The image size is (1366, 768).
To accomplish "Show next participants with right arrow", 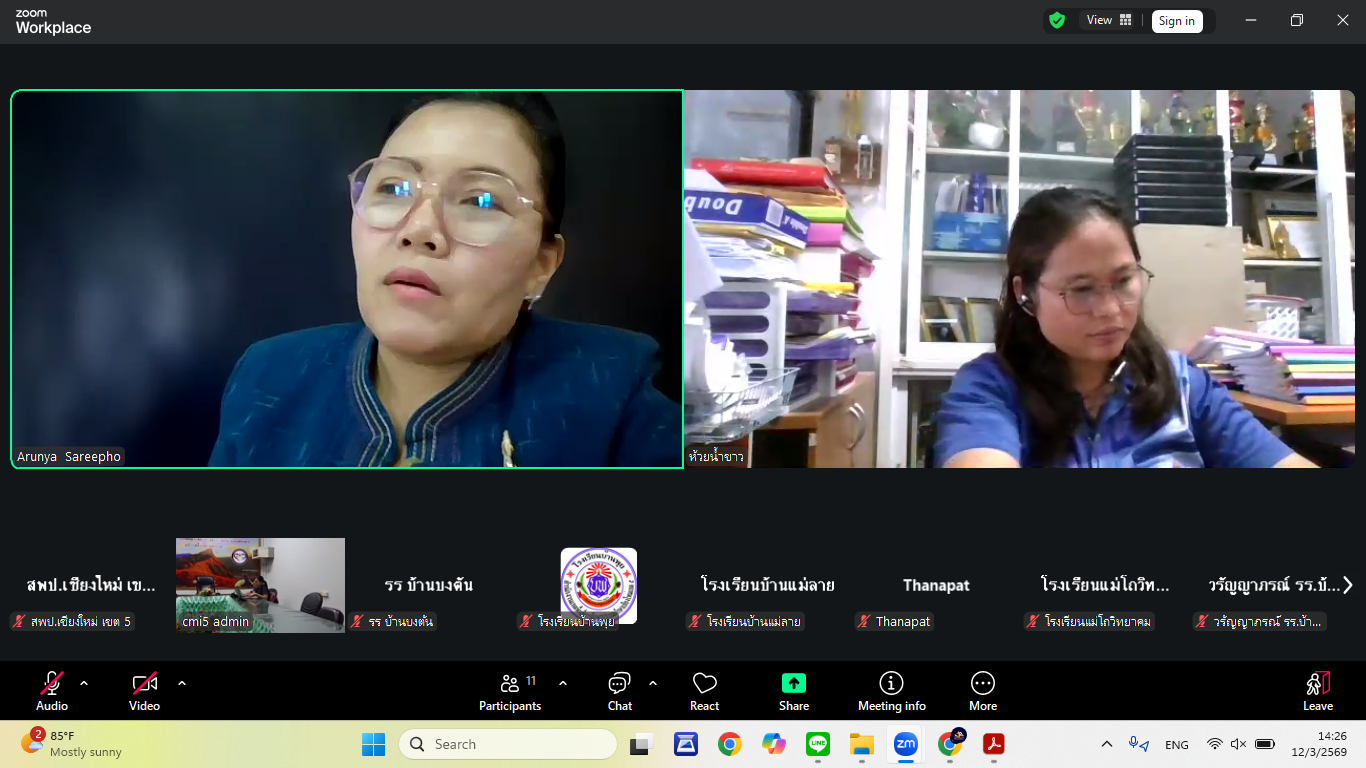I will pyautogui.click(x=1347, y=585).
